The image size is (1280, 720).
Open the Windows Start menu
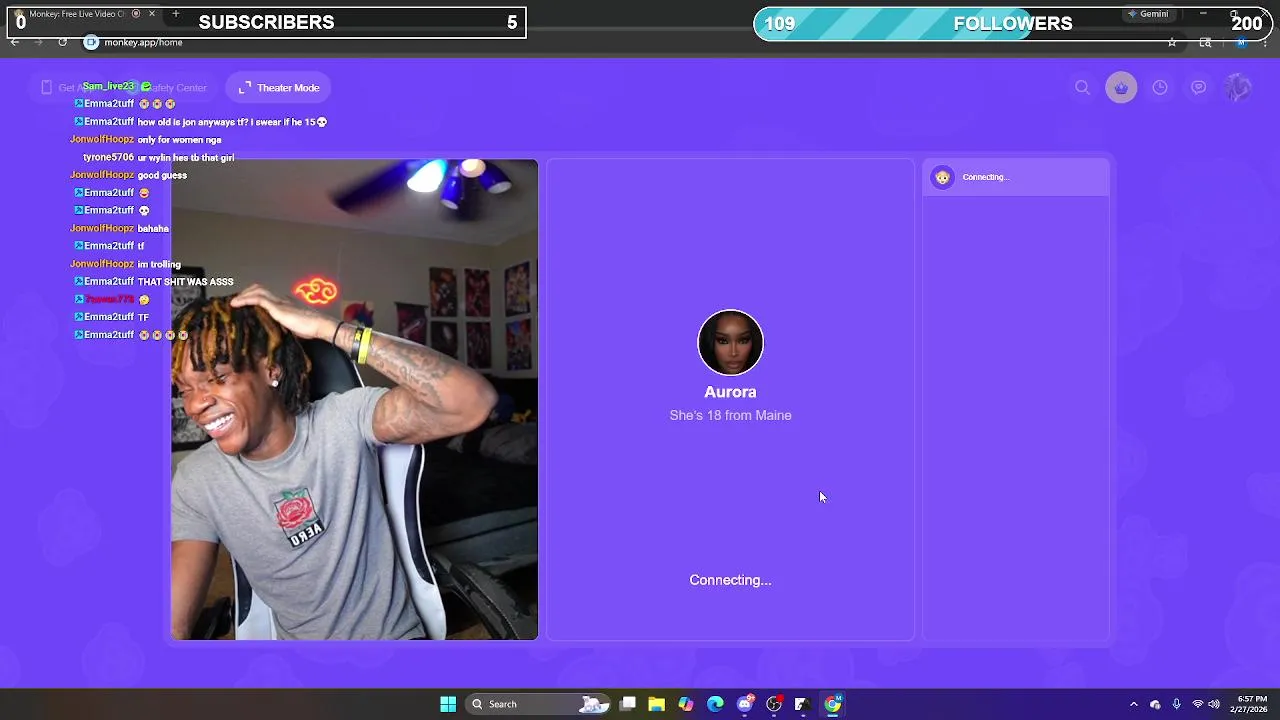pyautogui.click(x=448, y=704)
